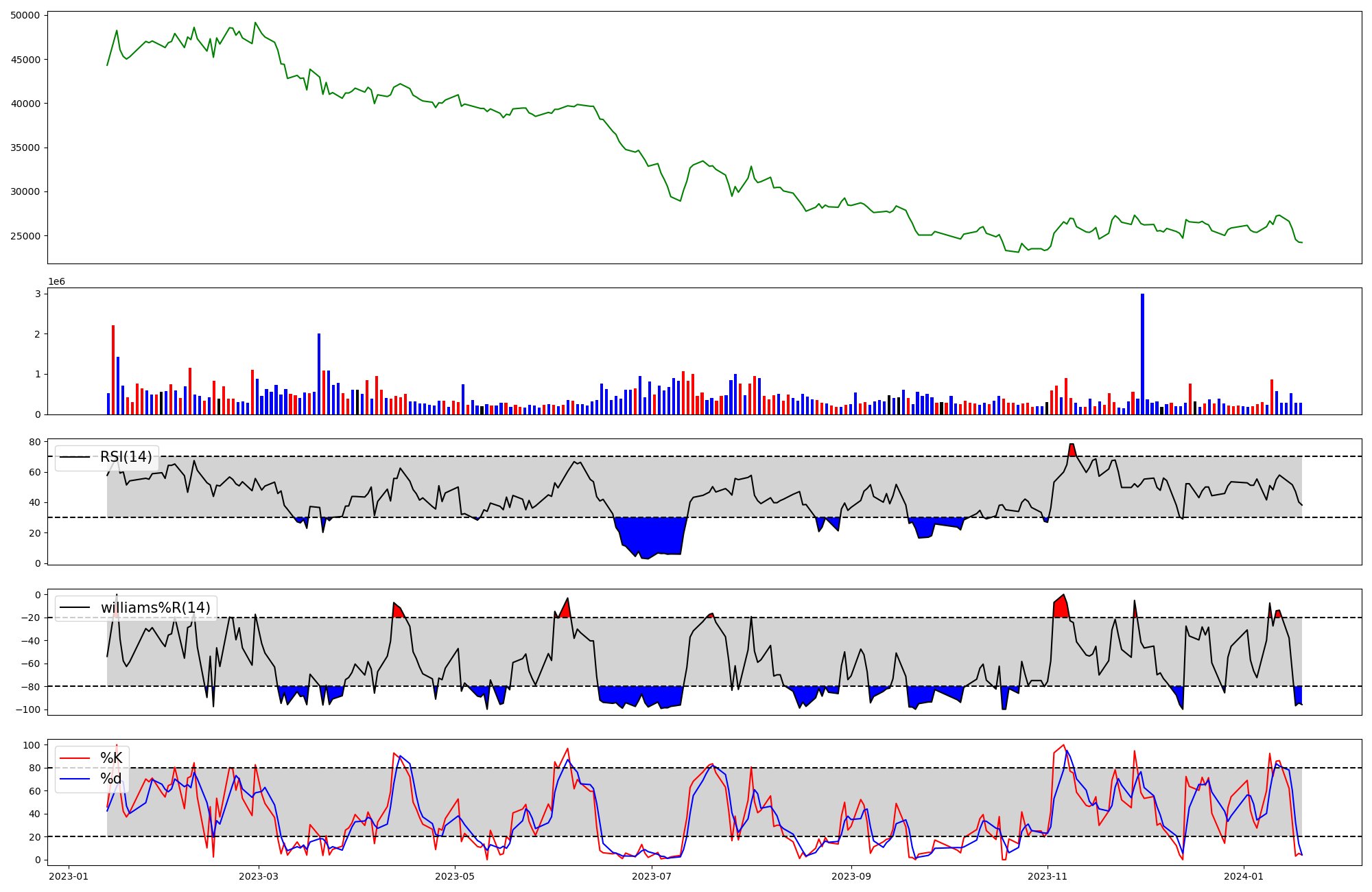This screenshot has width=1372, height=892.
Task: Click the blue 2.0 volume bar in March
Action: pyautogui.click(x=319, y=374)
